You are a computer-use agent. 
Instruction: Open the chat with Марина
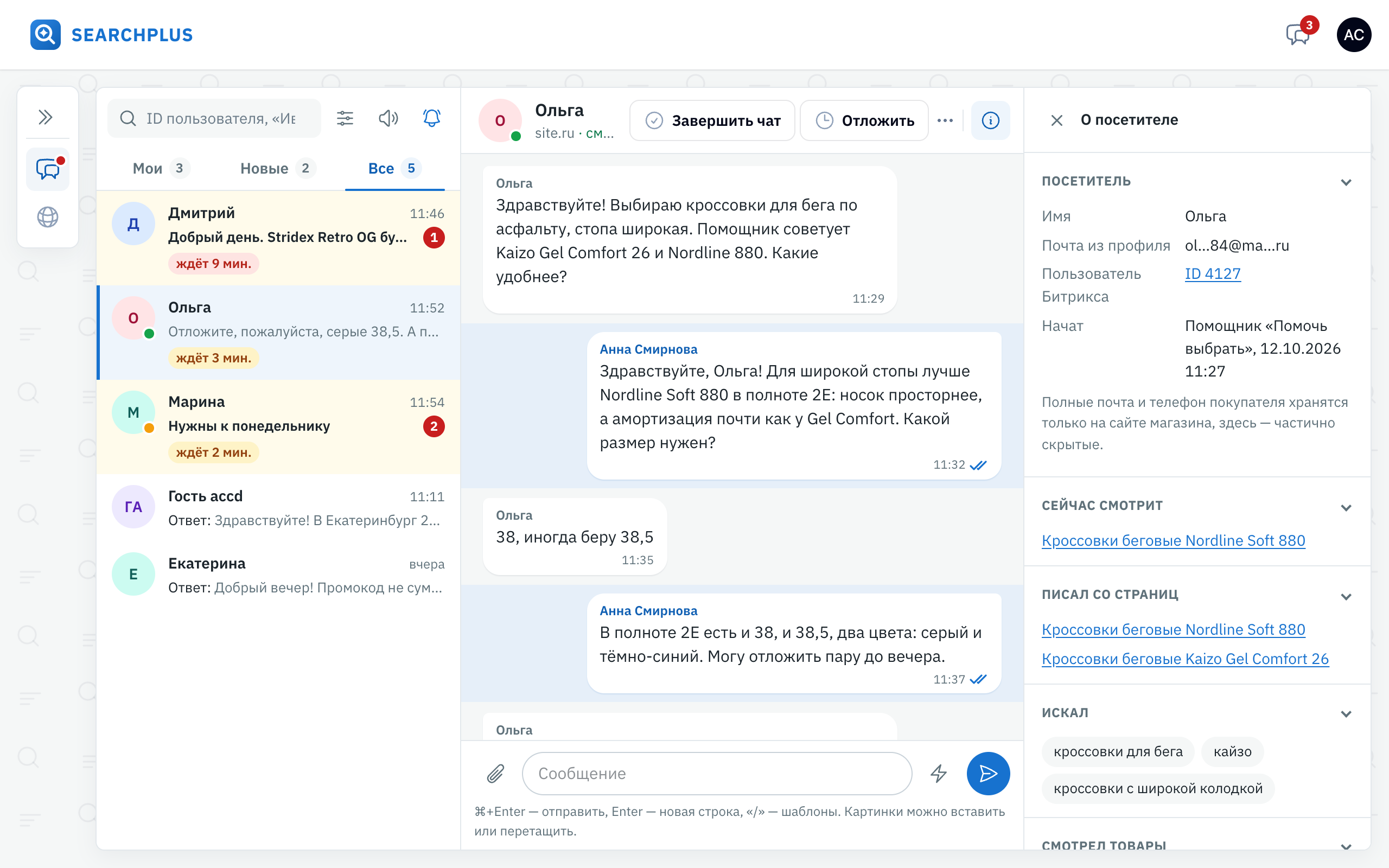point(278,426)
